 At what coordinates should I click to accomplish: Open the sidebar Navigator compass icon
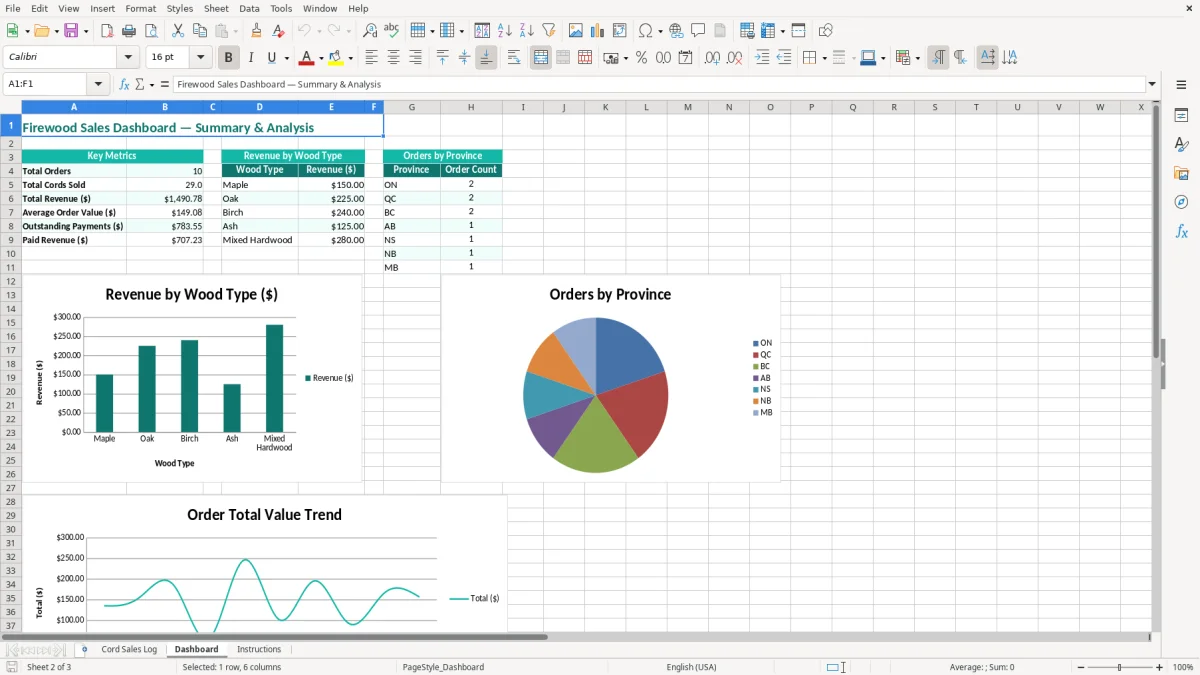1181,203
